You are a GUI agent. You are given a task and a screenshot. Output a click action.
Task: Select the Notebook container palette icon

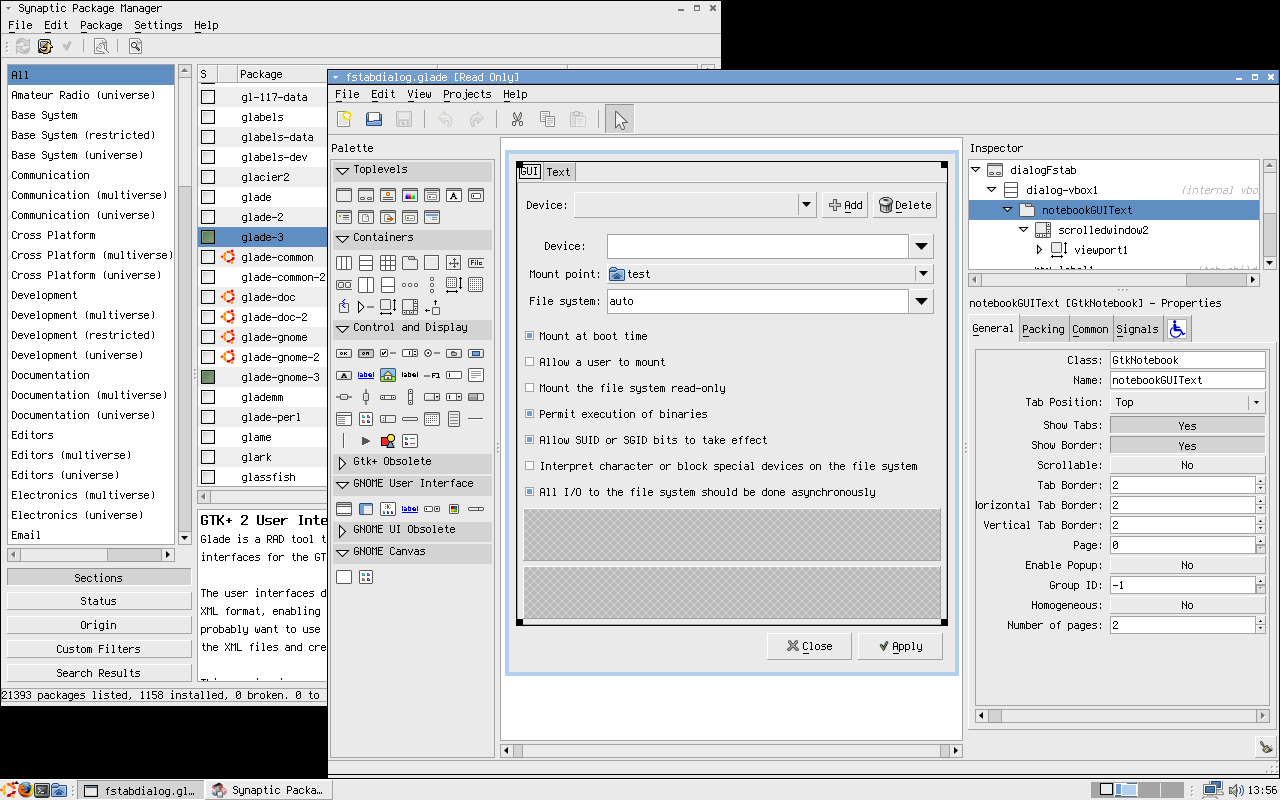click(x=410, y=263)
